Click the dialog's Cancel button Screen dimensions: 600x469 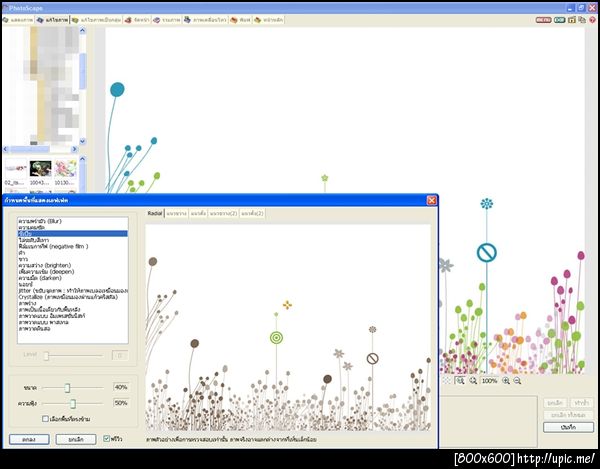click(x=76, y=440)
